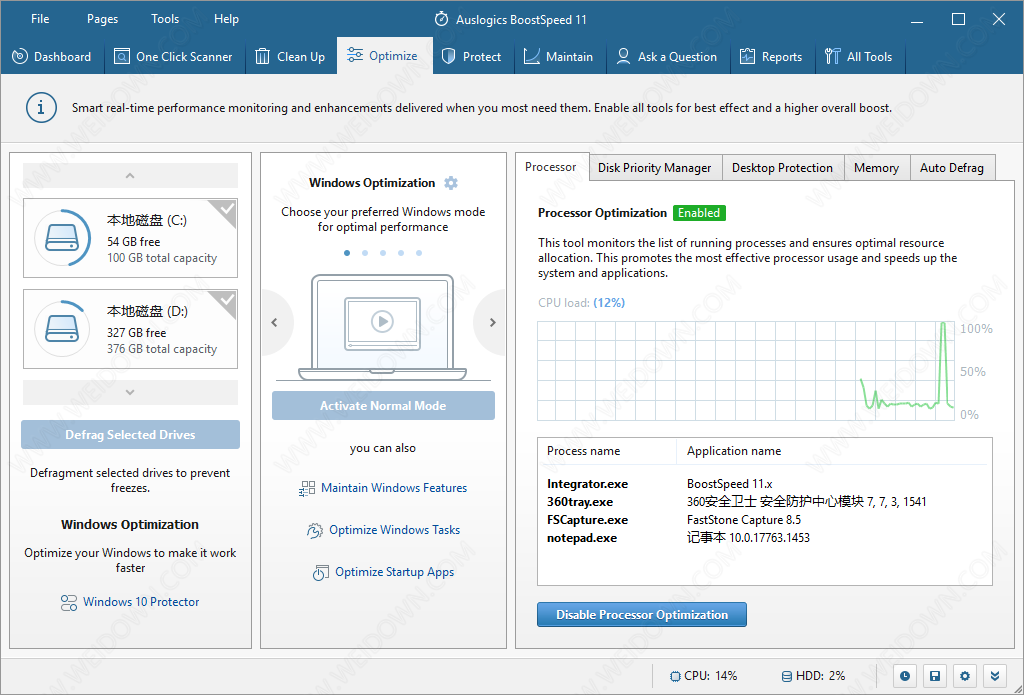Viewport: 1024px width, 695px height.
Task: Click the 327 GB free text for drive D:
Action: tap(136, 332)
